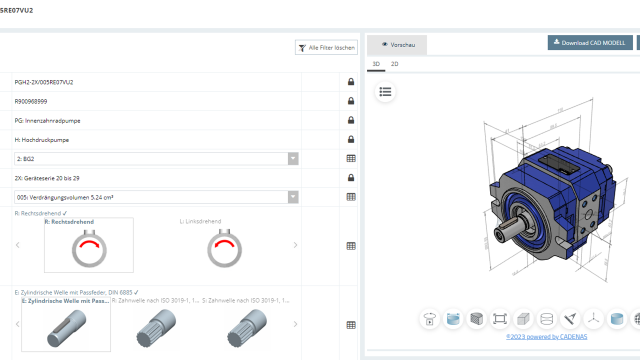Screen dimensions: 640x360
Task: Switch to the 2D view tab
Action: [x=394, y=64]
